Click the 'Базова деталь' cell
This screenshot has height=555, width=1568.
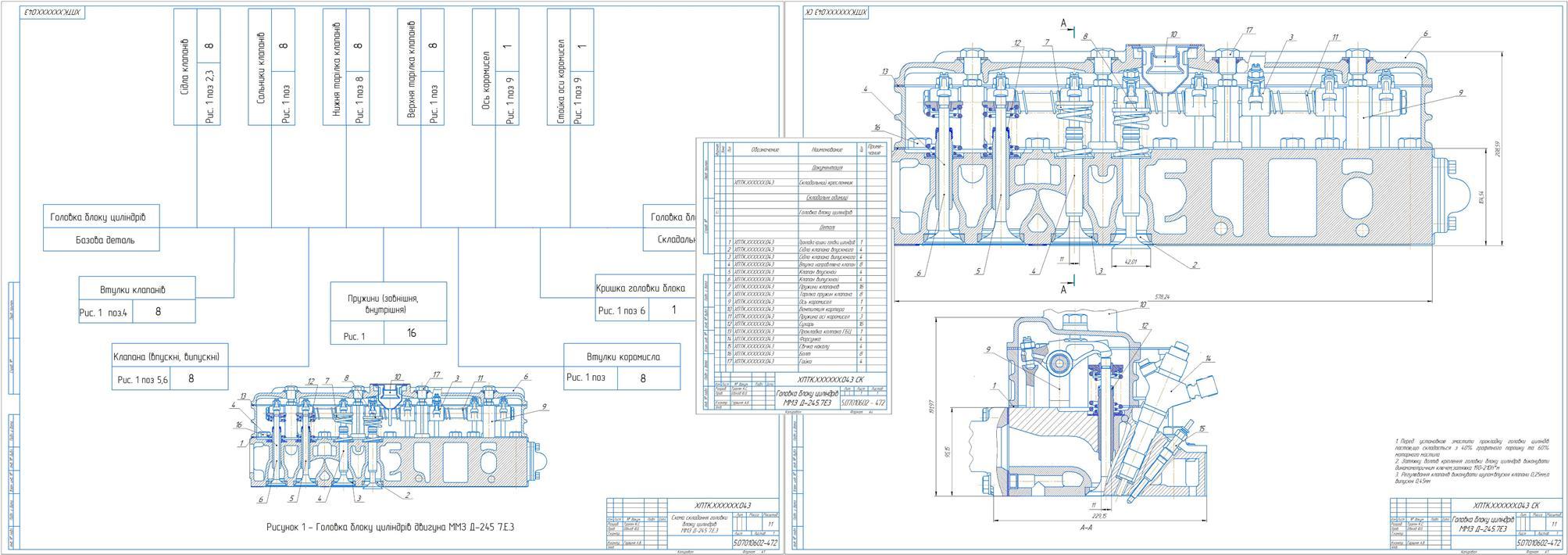tap(101, 240)
